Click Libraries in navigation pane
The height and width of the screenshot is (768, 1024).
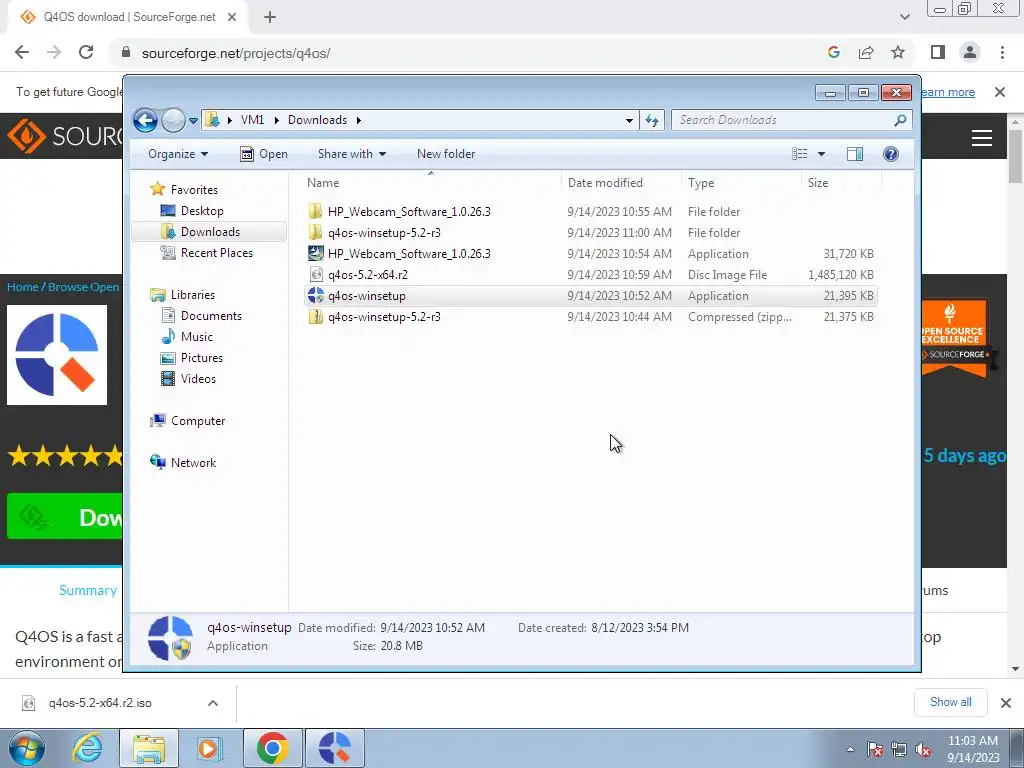point(193,295)
